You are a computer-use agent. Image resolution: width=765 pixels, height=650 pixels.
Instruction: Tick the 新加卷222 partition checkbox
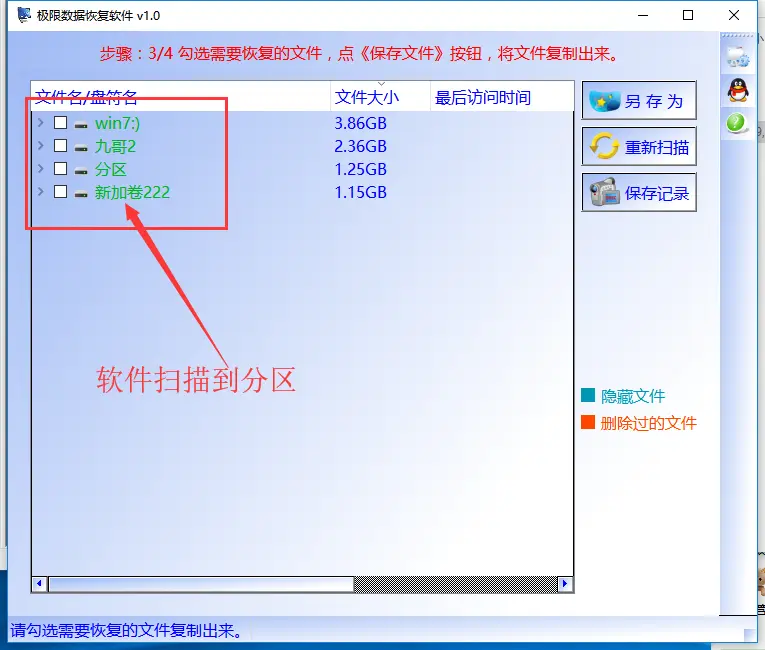[60, 191]
